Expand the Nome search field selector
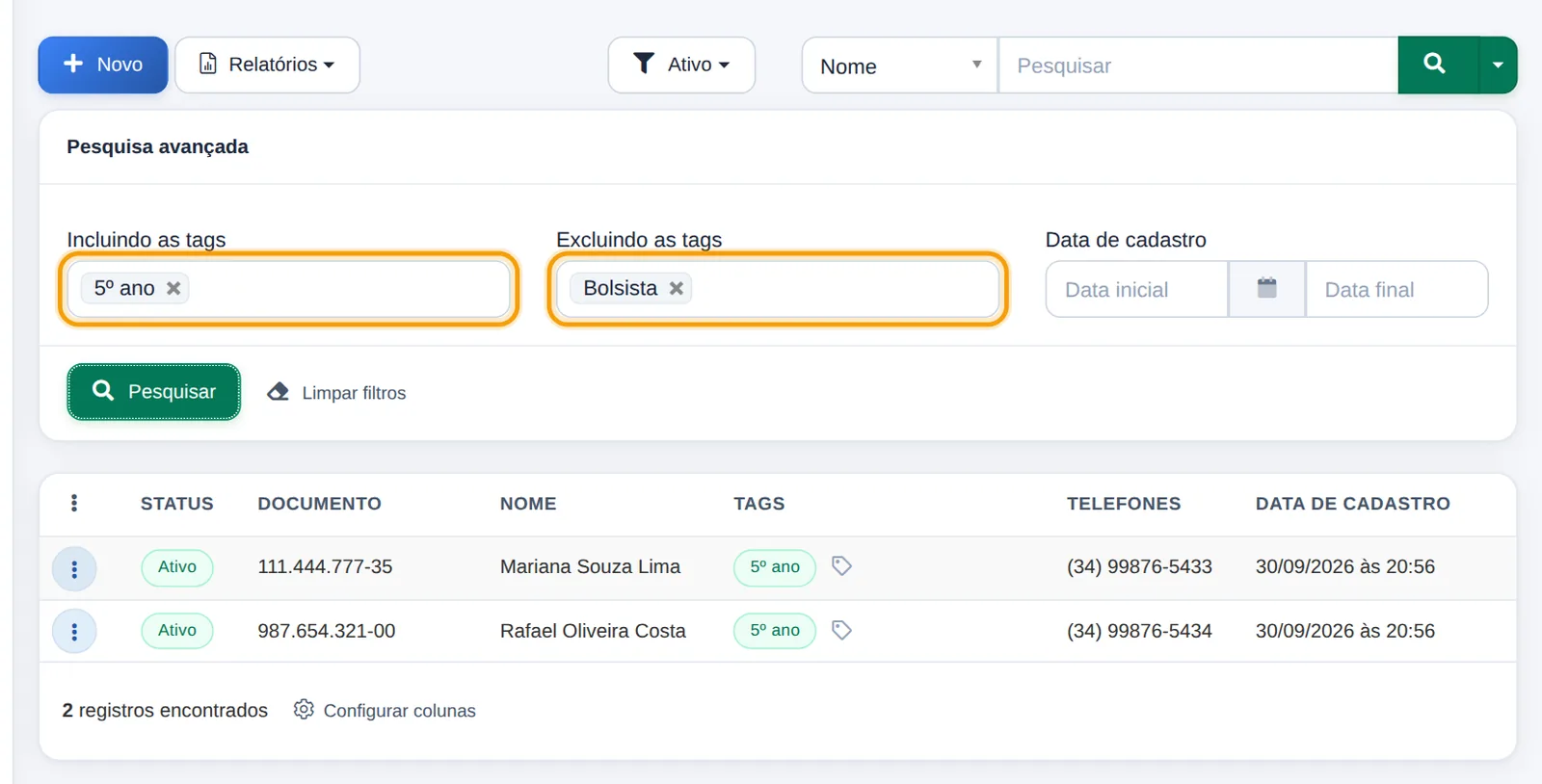1542x784 pixels. 900,65
